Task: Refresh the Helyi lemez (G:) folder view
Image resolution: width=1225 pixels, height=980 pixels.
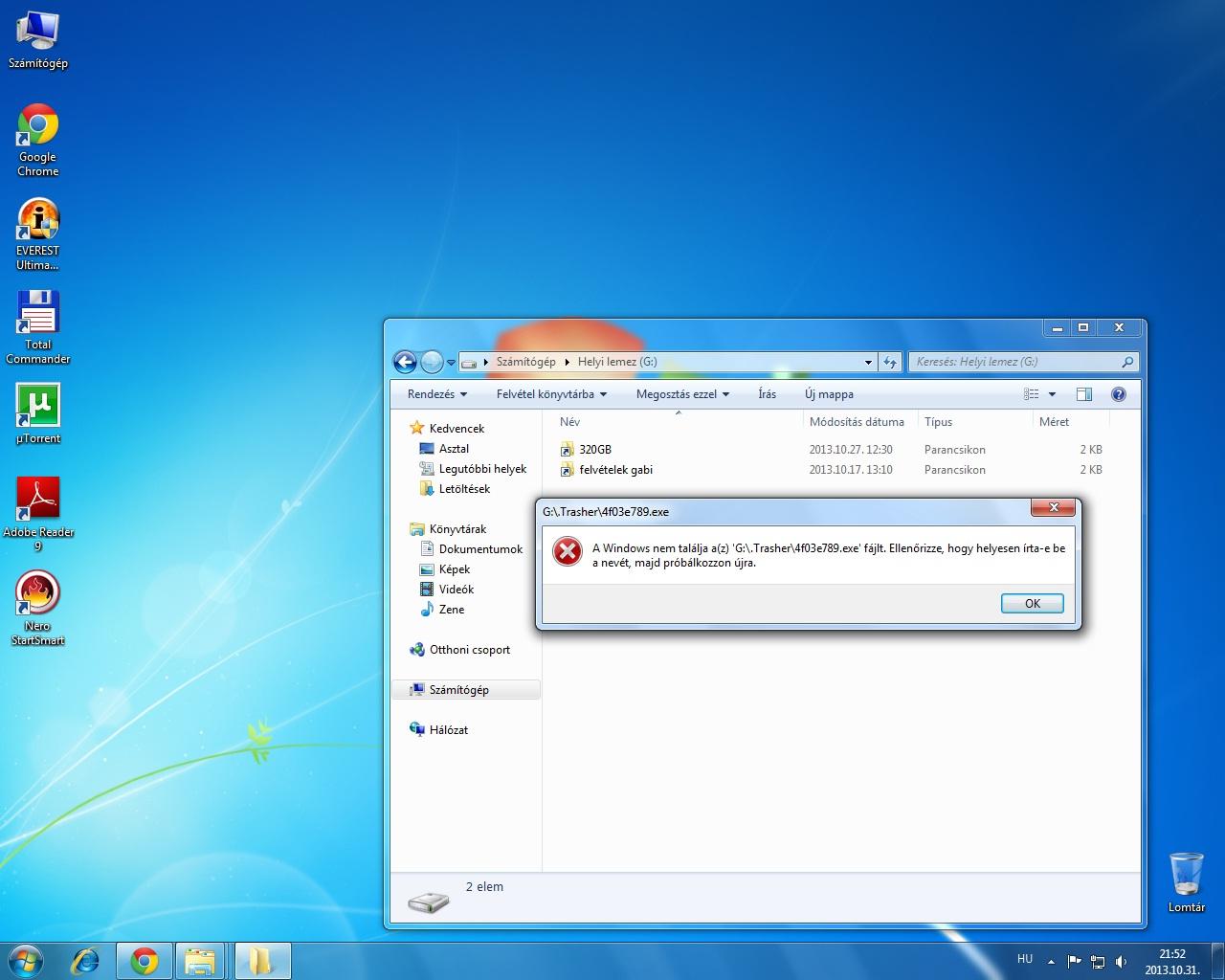Action: (x=891, y=362)
